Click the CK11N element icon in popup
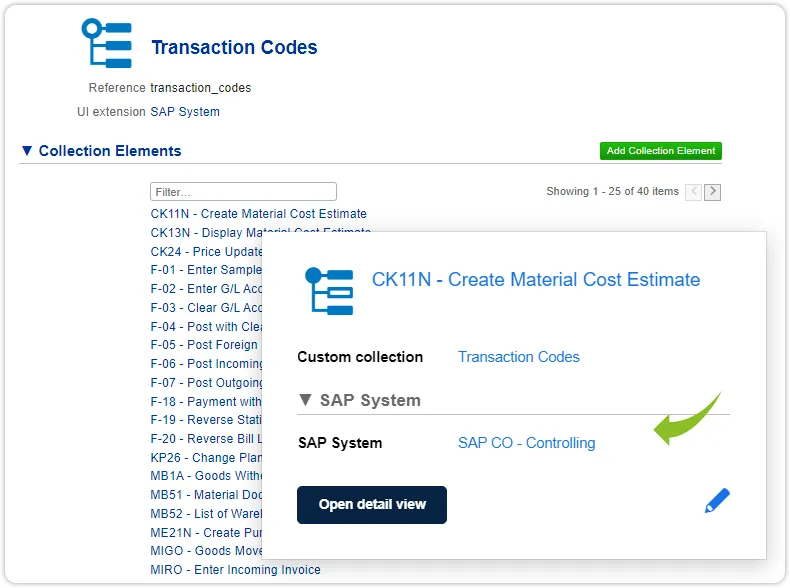Image resolution: width=790 pixels, height=588 pixels. pos(329,291)
